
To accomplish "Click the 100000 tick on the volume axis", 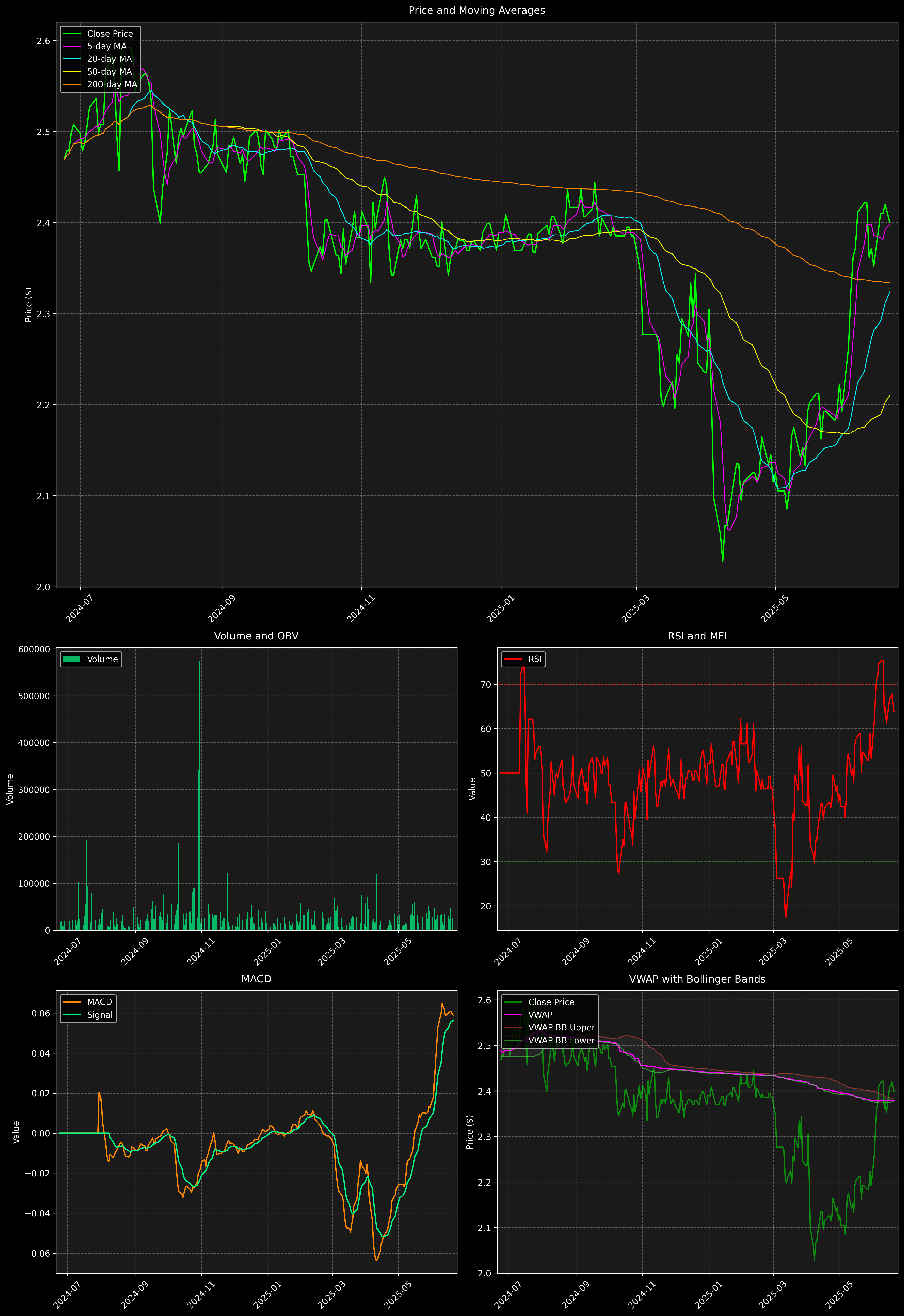I will pos(34,884).
